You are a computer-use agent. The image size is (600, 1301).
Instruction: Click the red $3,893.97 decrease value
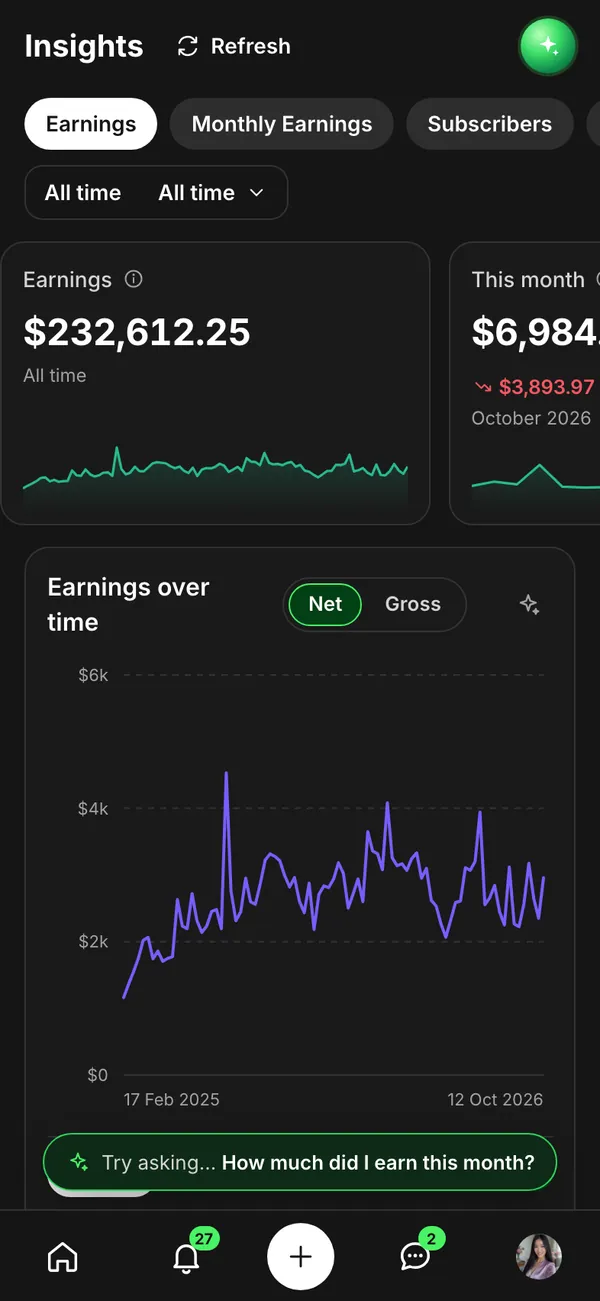547,386
